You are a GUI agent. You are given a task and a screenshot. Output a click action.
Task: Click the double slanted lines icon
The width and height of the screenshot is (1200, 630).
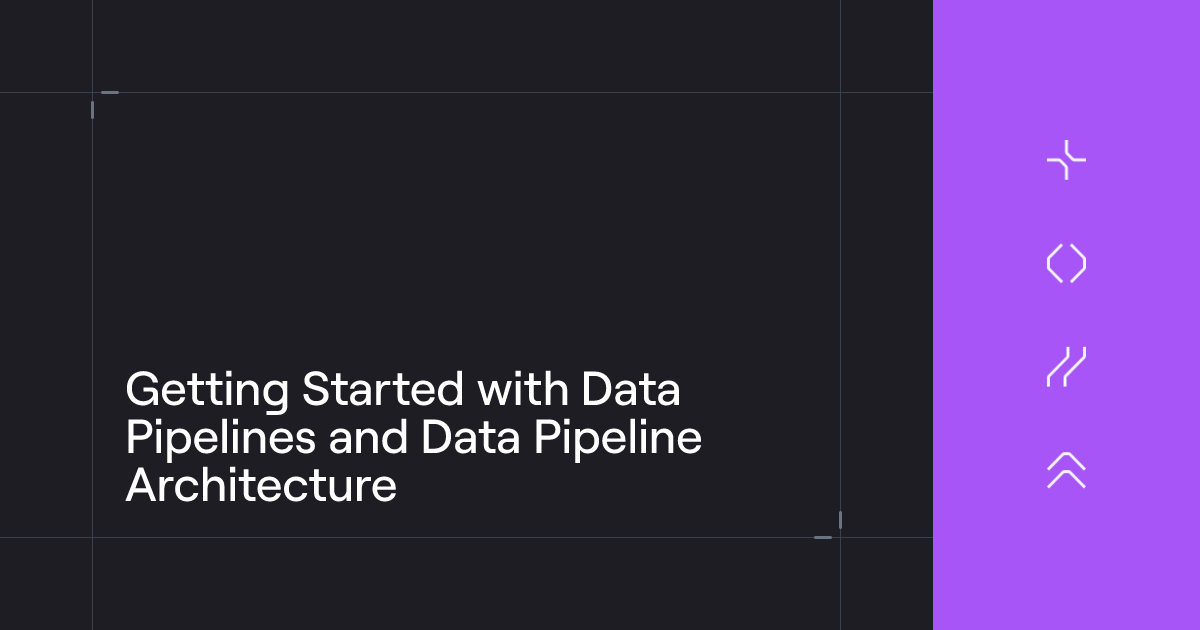point(1066,367)
